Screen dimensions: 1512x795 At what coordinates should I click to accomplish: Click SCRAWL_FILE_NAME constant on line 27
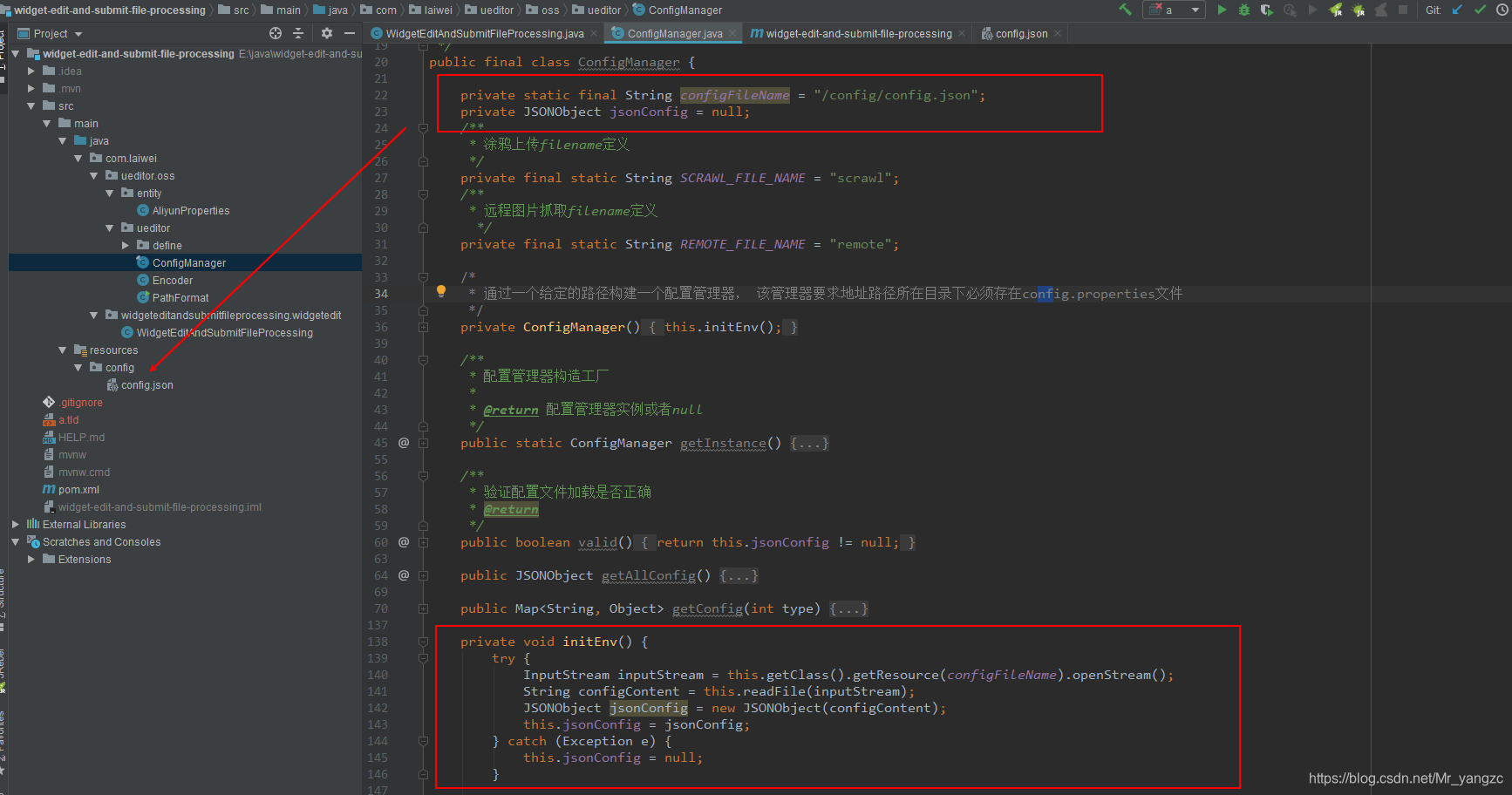click(743, 178)
